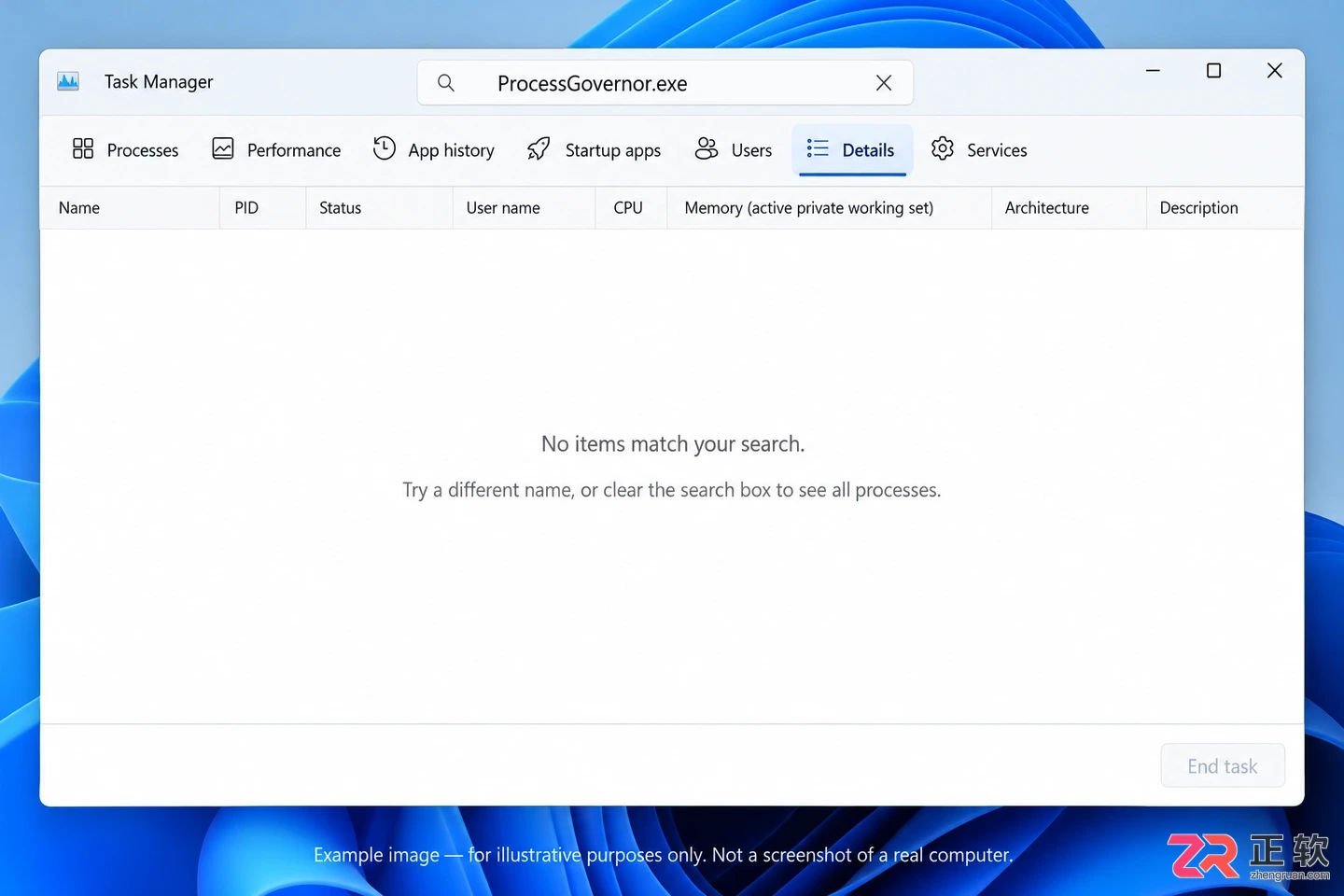The width and height of the screenshot is (1344, 896).
Task: Click the Details list icon
Action: 818,148
